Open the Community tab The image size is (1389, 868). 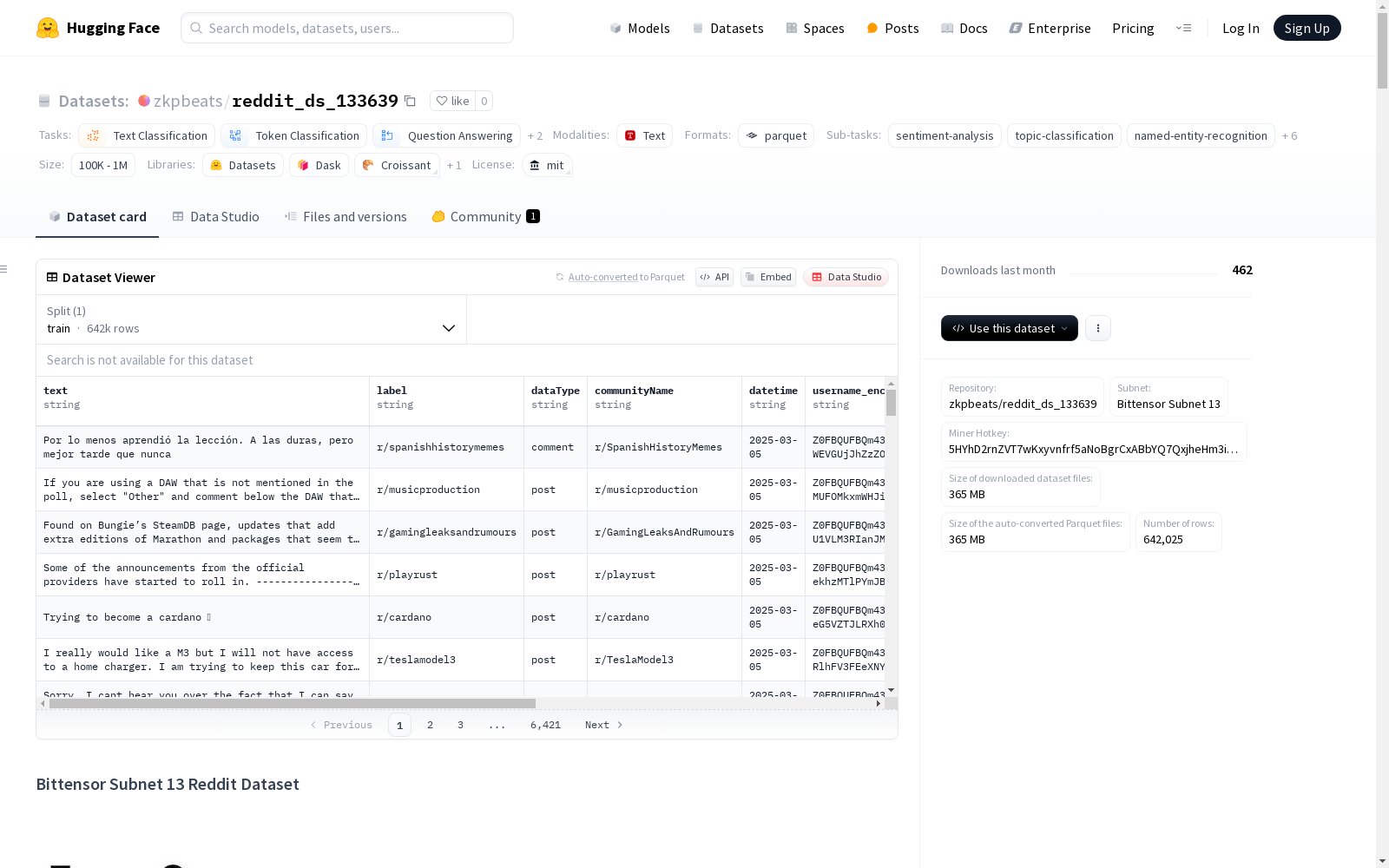point(485,217)
